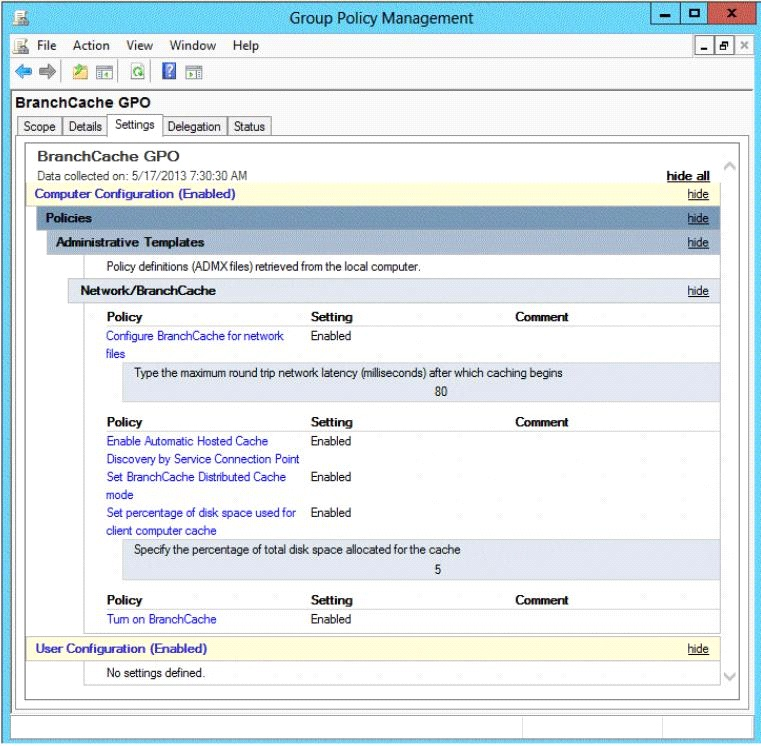The width and height of the screenshot is (761, 746).
Task: Toggle the Show/Hide Console Tree icon
Action: coord(104,73)
